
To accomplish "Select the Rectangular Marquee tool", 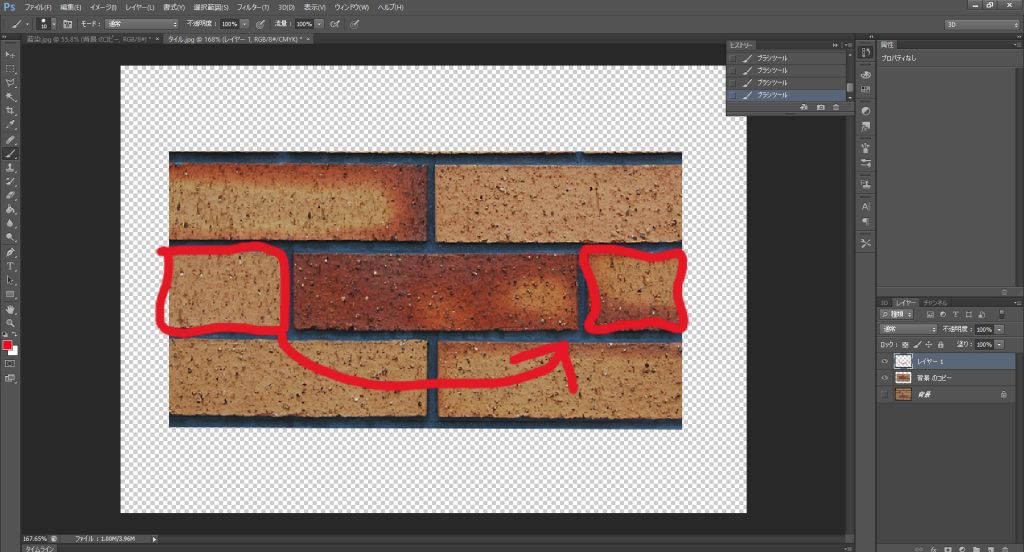I will (x=10, y=68).
